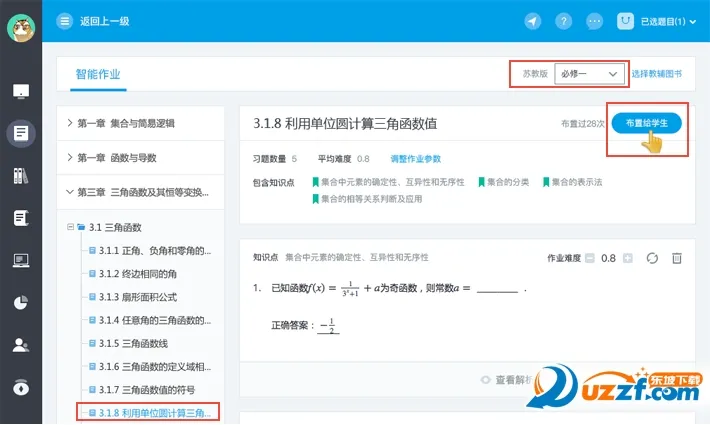The image size is (710, 425).
Task: Select the homework document sidebar icon
Action: 21,133
